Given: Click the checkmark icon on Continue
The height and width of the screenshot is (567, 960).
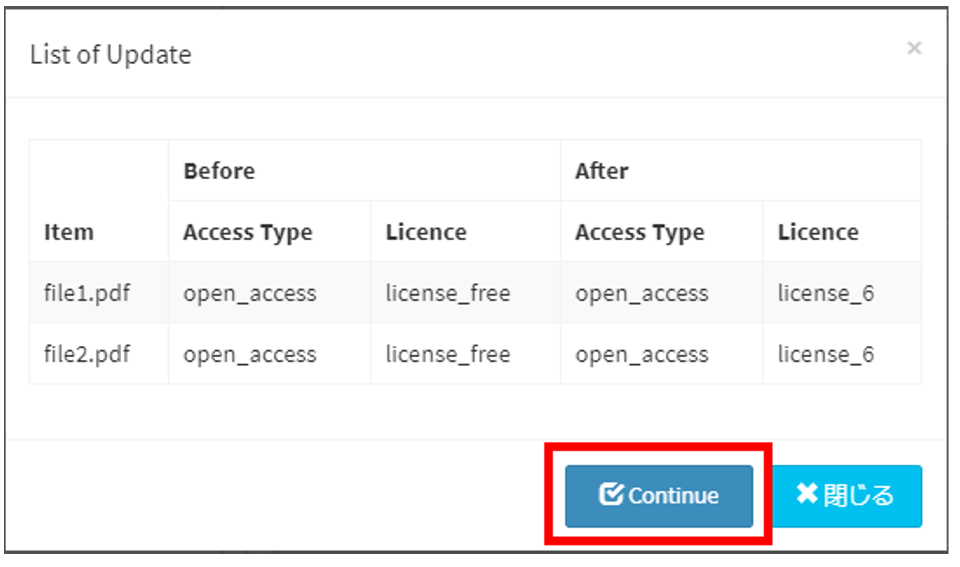Looking at the screenshot, I should (x=610, y=495).
